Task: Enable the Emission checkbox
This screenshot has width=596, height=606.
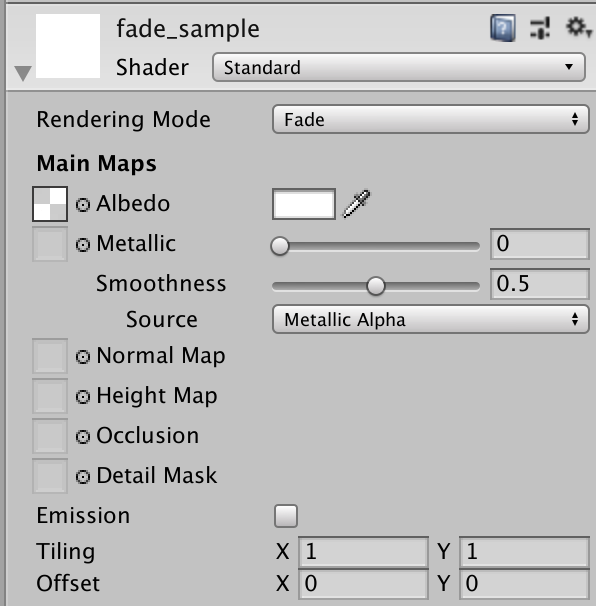Action: click(286, 516)
